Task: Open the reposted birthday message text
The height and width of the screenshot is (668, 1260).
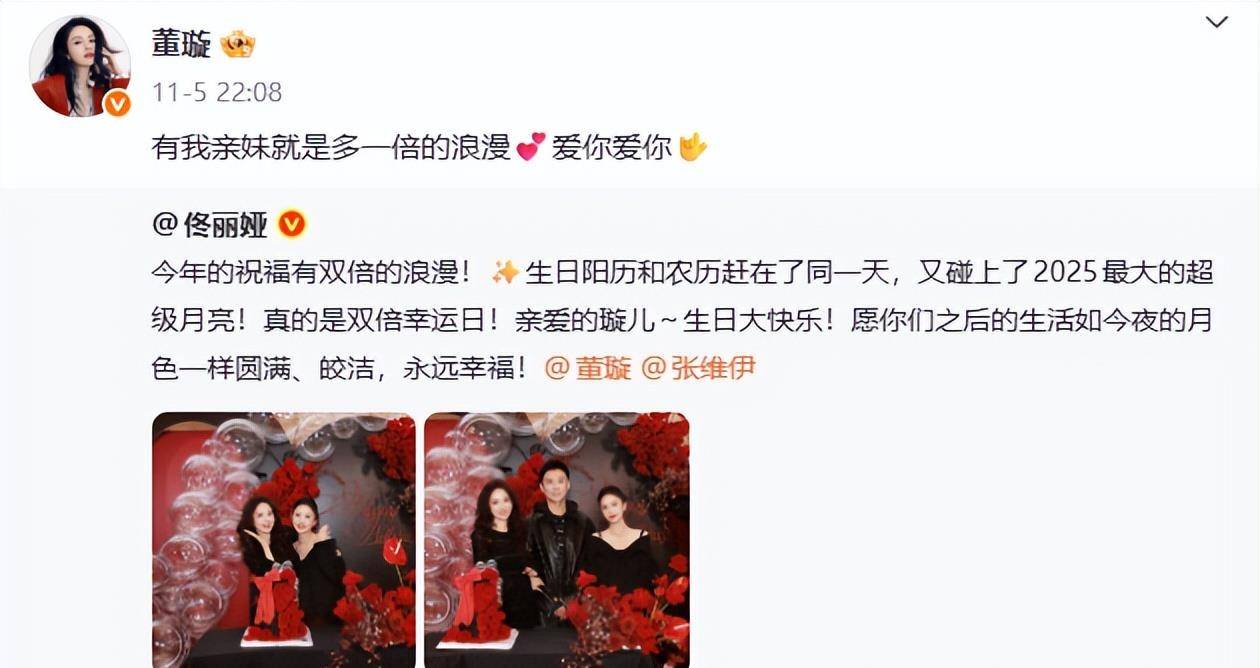Action: [x=682, y=320]
